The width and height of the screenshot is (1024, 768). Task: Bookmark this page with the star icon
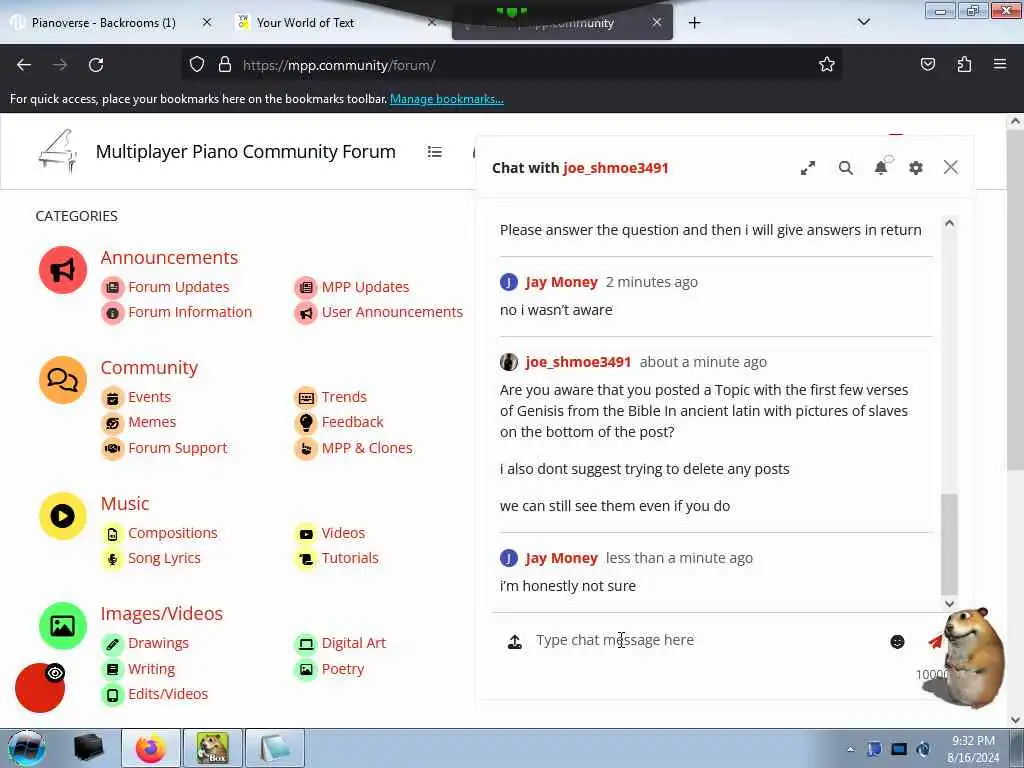click(827, 64)
